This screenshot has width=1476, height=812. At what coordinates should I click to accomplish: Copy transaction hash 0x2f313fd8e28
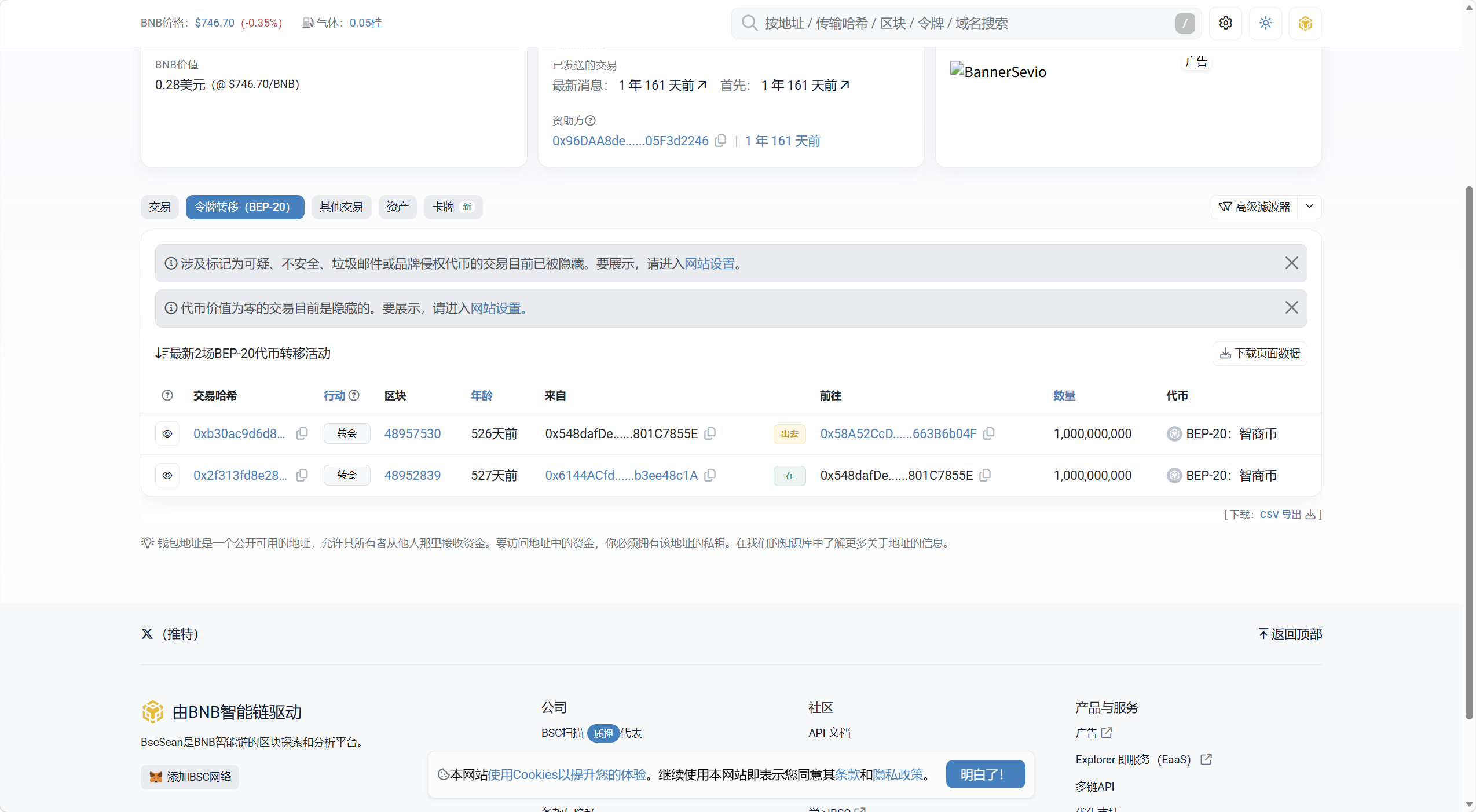tap(302, 475)
